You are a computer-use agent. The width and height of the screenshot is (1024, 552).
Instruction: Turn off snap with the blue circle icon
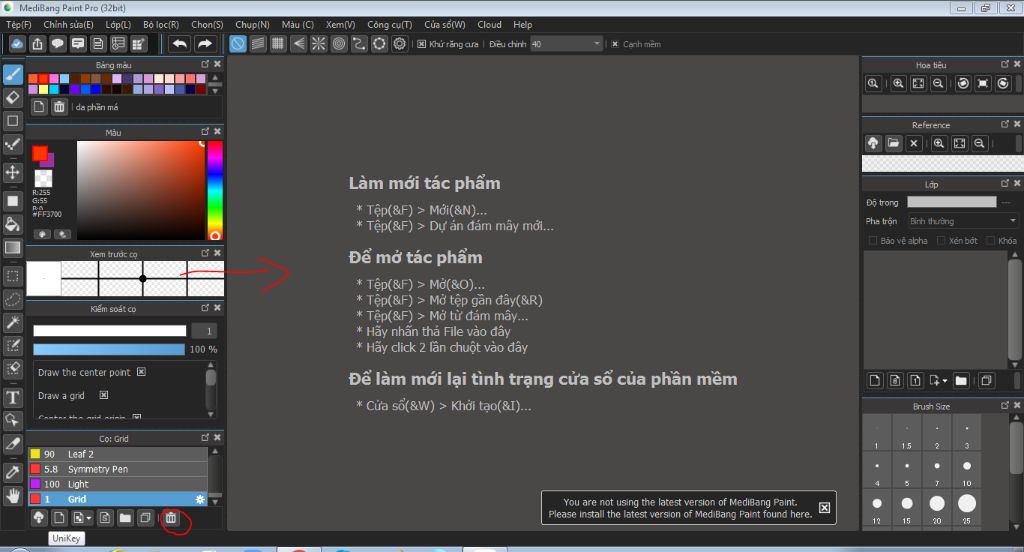[x=238, y=44]
